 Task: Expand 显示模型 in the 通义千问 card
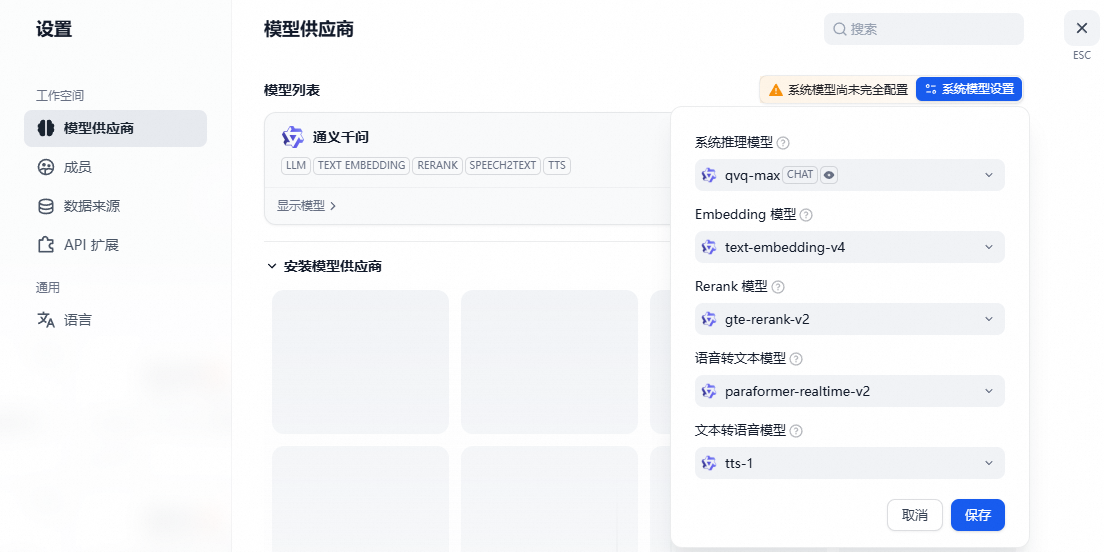(306, 206)
